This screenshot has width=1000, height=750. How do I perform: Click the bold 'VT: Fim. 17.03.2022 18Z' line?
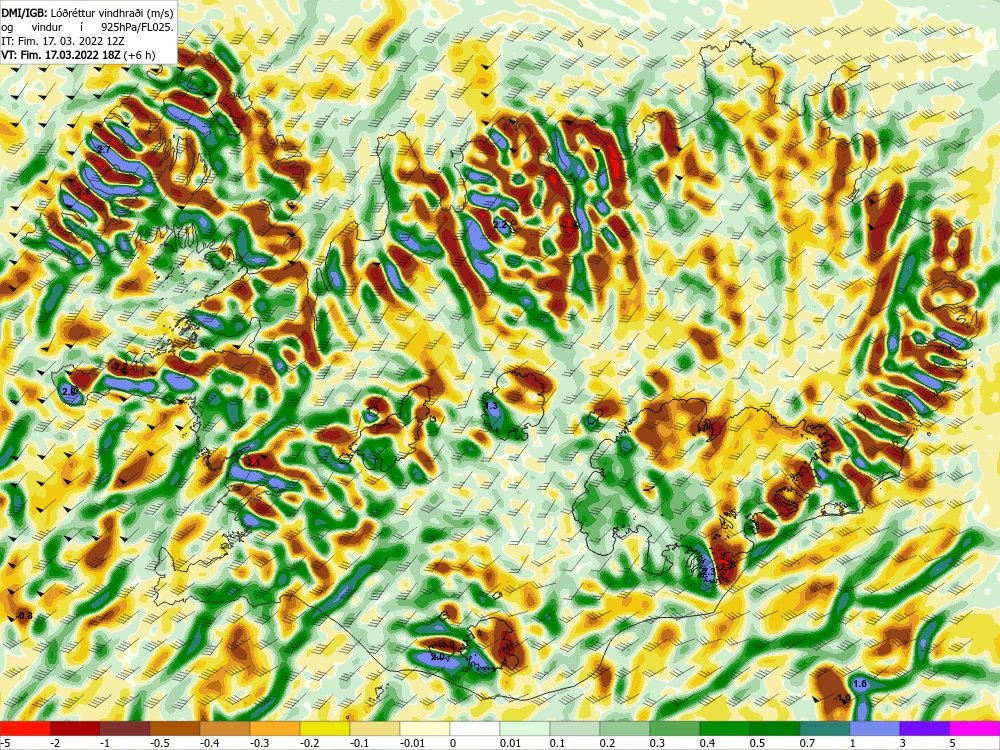point(61,55)
